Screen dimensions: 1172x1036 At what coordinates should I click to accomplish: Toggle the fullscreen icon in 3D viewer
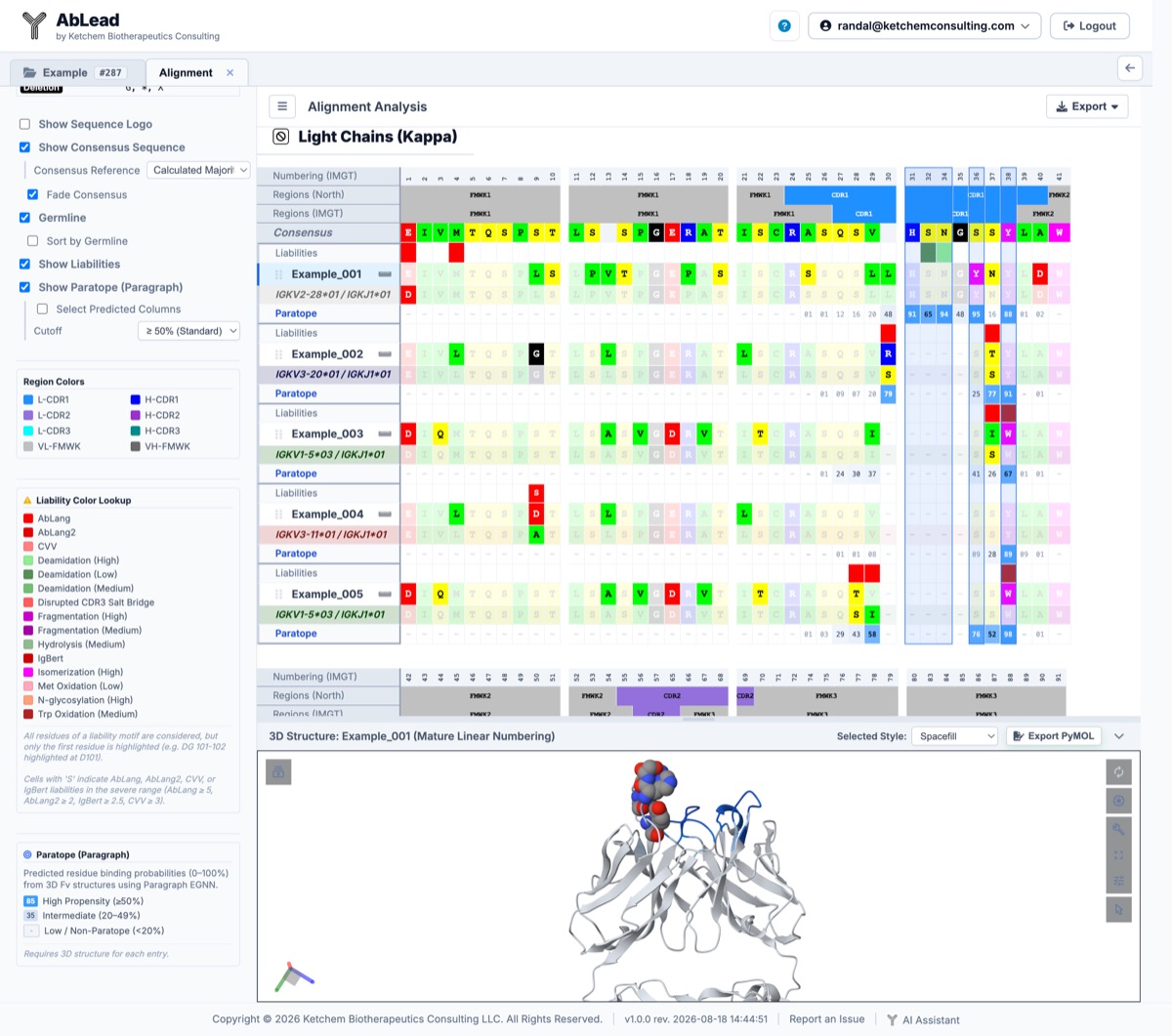(x=1118, y=855)
